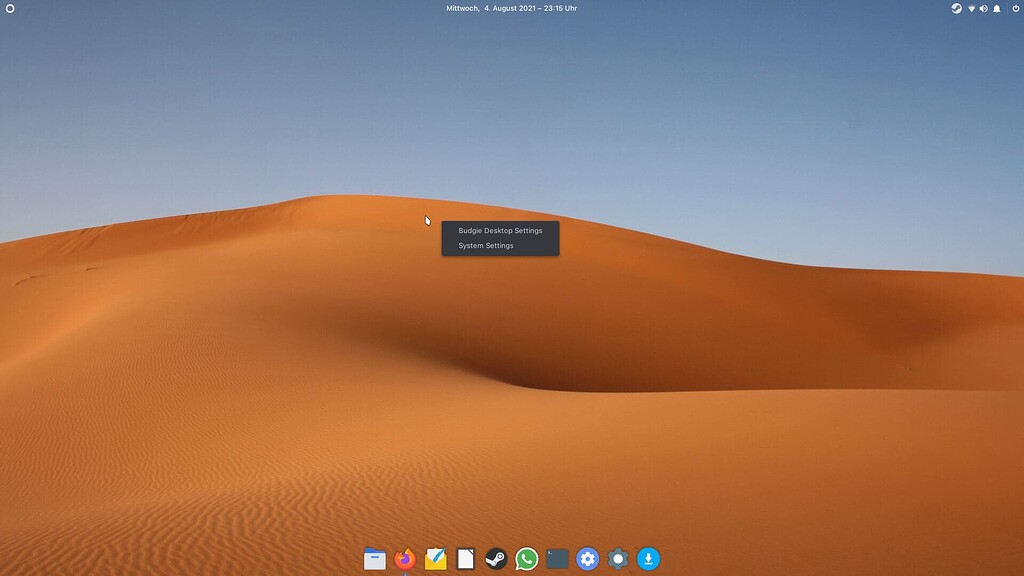Open the blue settings app in the dock

click(588, 560)
